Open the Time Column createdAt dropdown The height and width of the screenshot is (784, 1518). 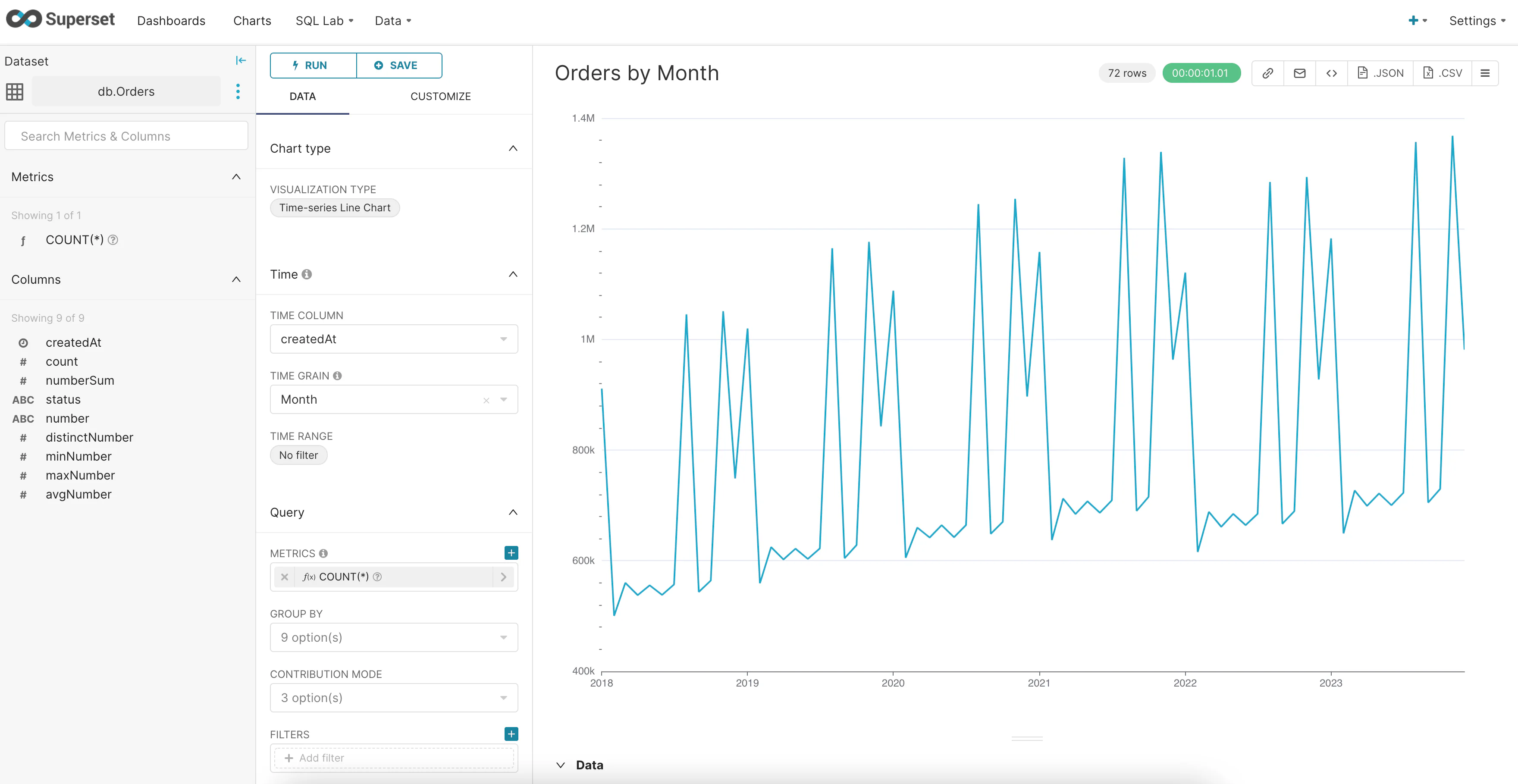(393, 339)
